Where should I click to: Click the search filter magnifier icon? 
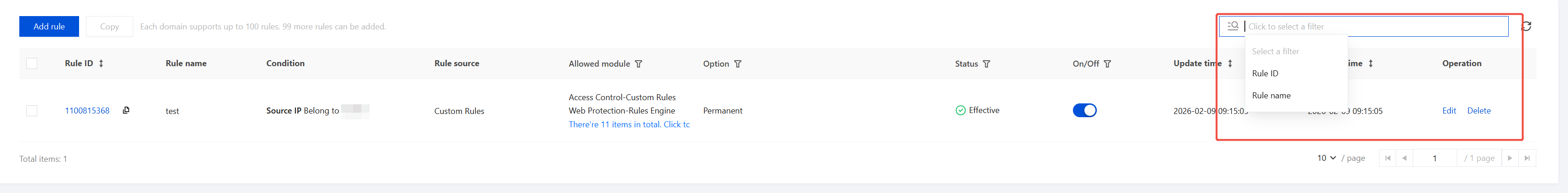tap(1232, 26)
